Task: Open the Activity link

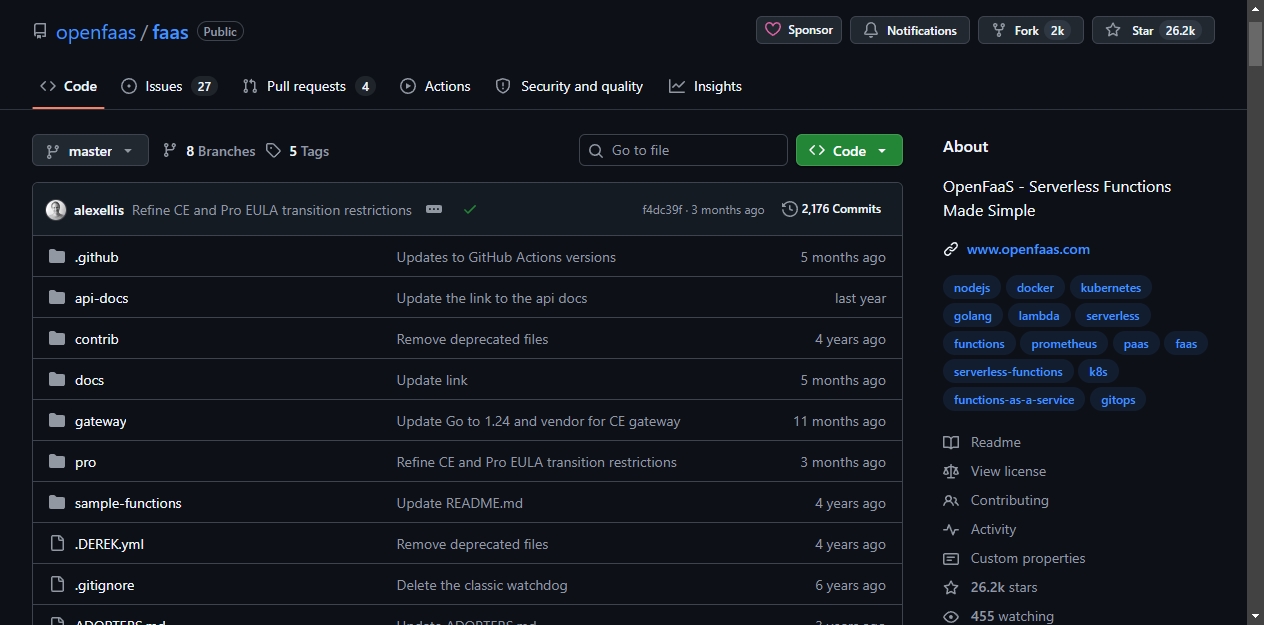Action: (x=979, y=529)
